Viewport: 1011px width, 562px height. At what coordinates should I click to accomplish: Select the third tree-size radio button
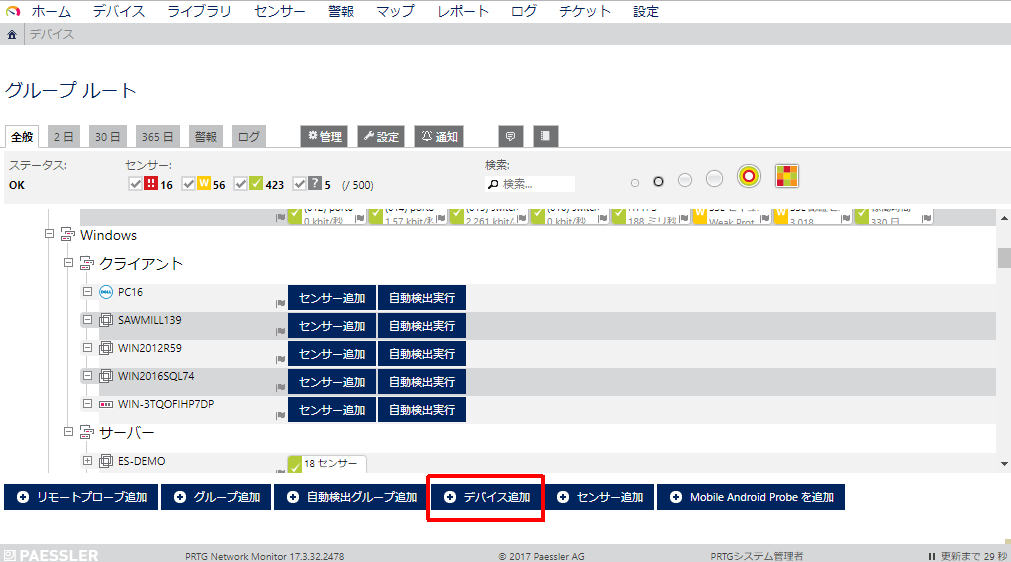pyautogui.click(x=685, y=180)
